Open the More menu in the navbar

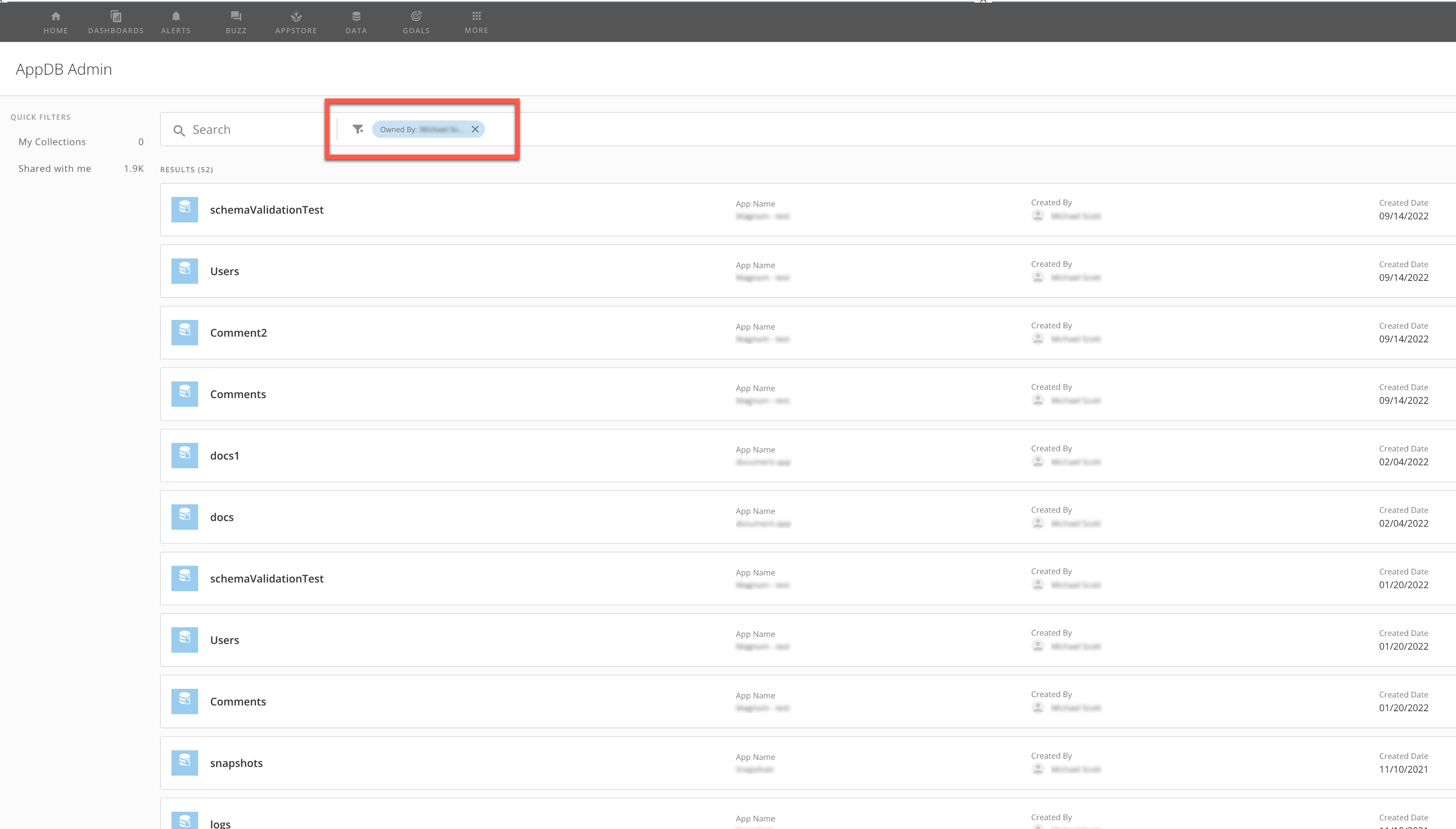[x=476, y=22]
